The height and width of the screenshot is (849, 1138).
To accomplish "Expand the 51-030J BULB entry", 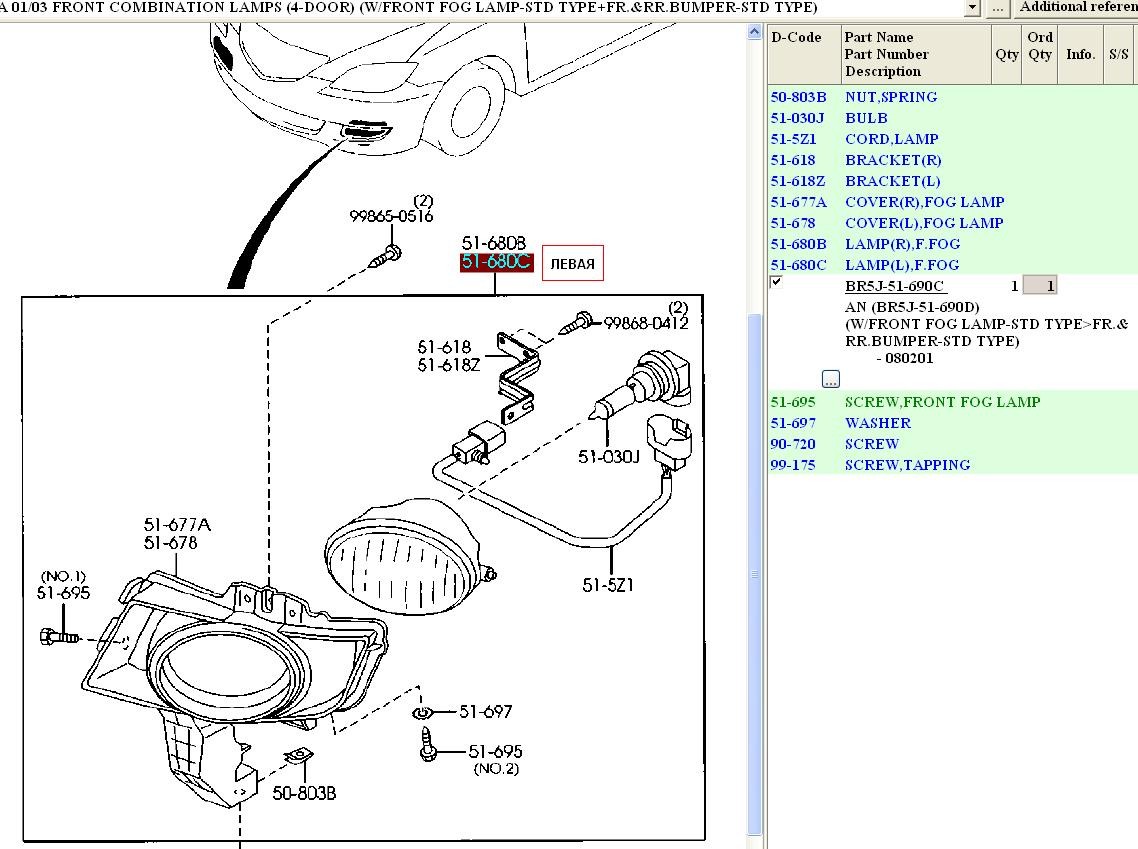I will coord(866,118).
